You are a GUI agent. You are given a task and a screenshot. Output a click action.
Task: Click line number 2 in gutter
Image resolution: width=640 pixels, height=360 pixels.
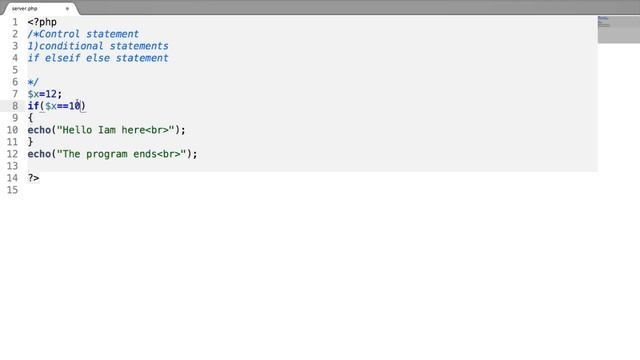click(15, 34)
